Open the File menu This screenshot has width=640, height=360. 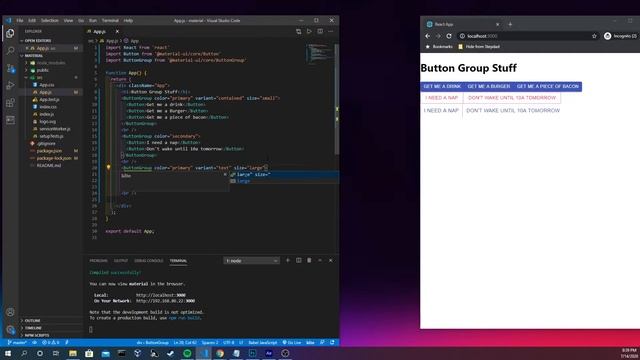tap(20, 20)
